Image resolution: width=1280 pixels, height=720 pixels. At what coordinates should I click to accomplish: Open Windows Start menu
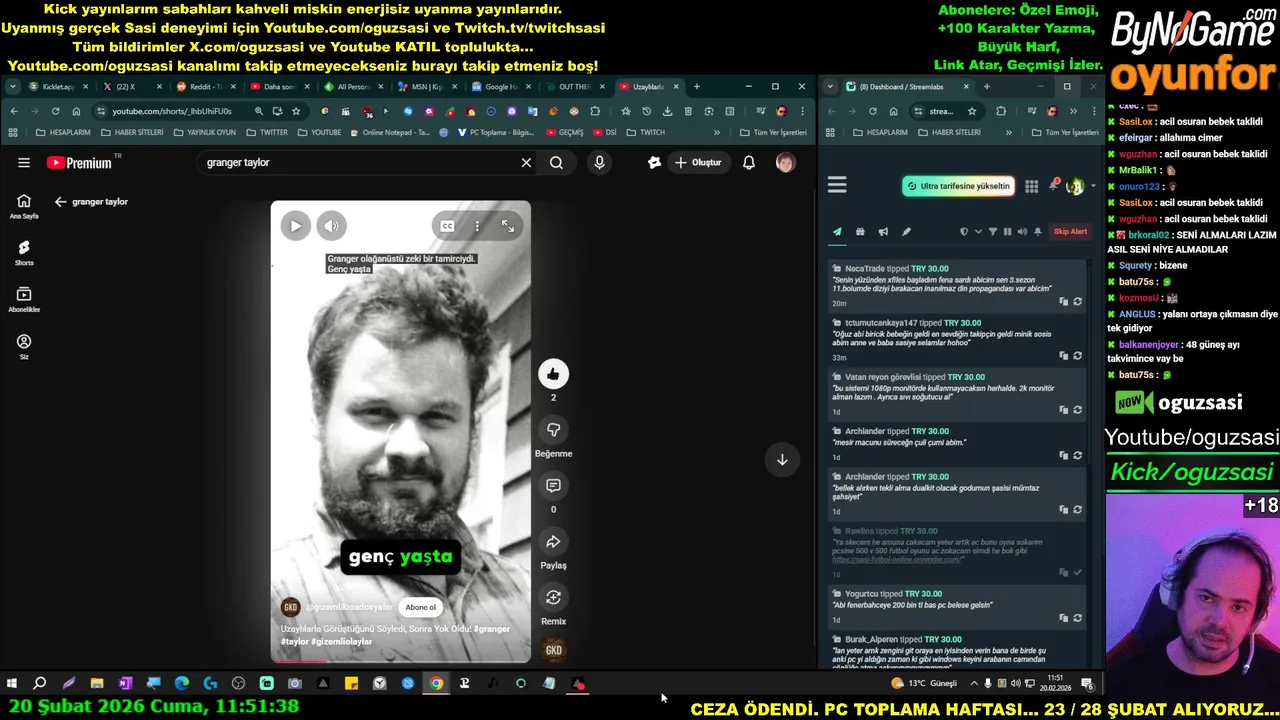[12, 684]
